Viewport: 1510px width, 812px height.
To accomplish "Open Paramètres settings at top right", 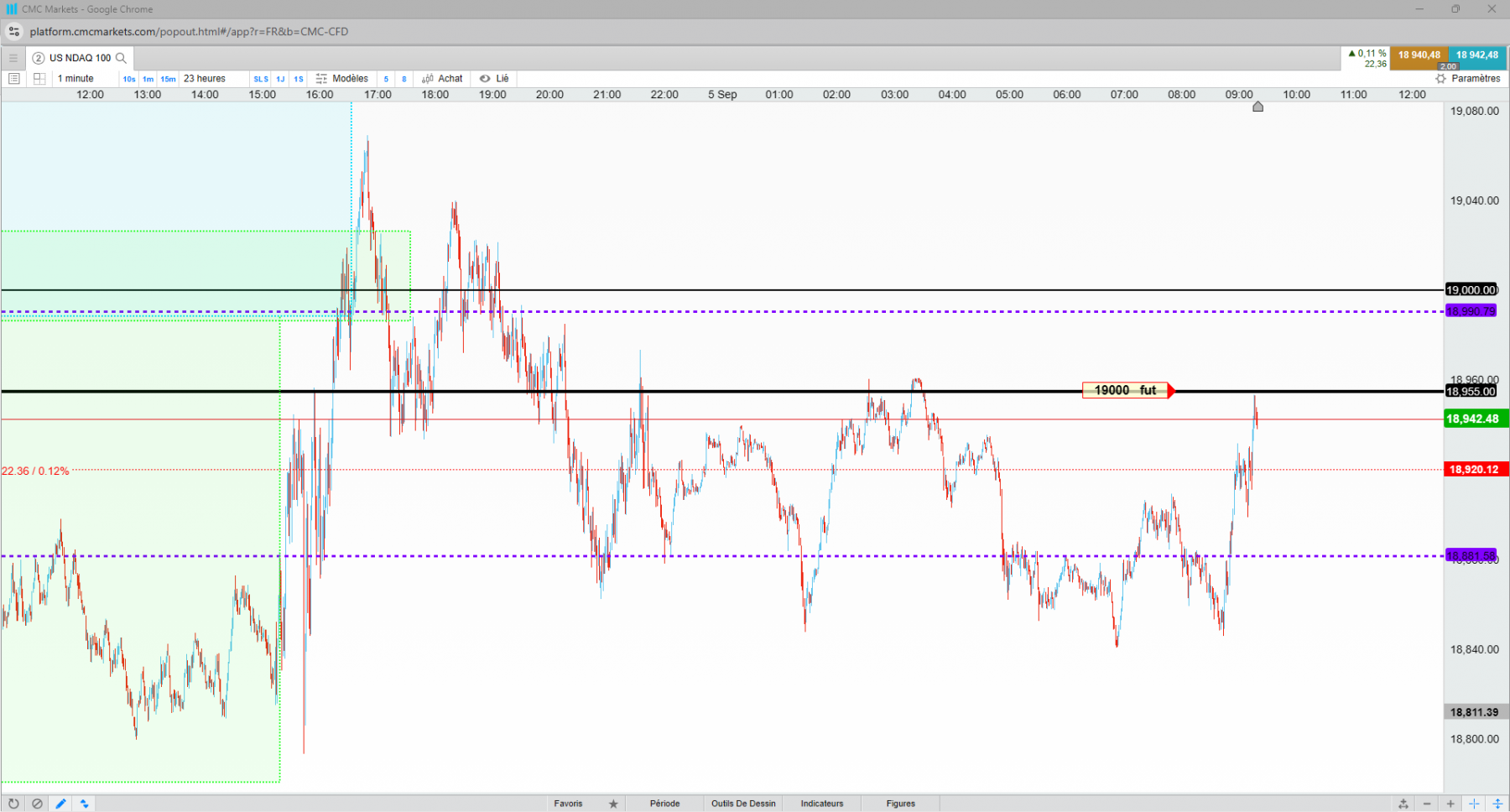I will coord(1468,79).
